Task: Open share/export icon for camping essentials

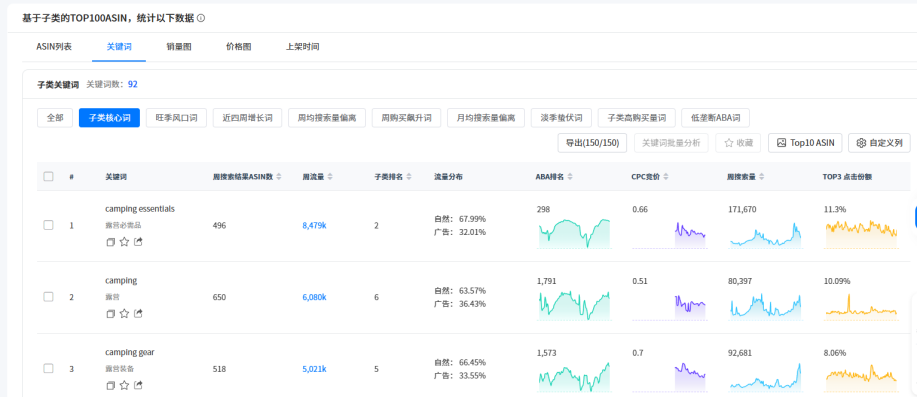Action: pyautogui.click(x=138, y=241)
